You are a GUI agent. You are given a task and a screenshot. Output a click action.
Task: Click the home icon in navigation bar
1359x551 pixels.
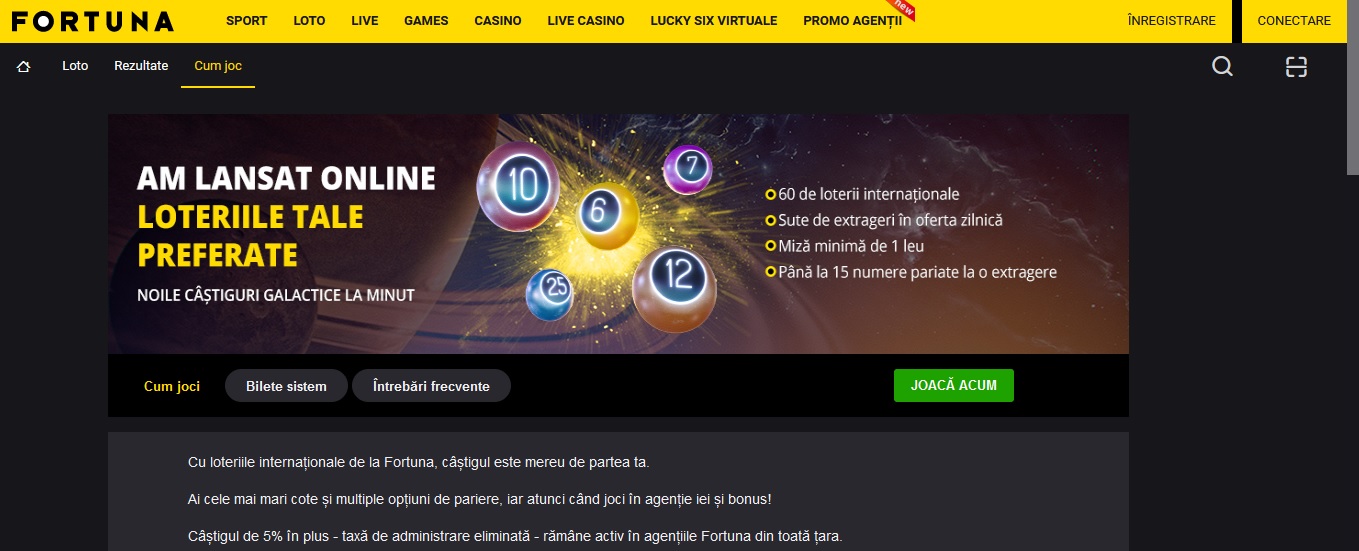(x=24, y=67)
